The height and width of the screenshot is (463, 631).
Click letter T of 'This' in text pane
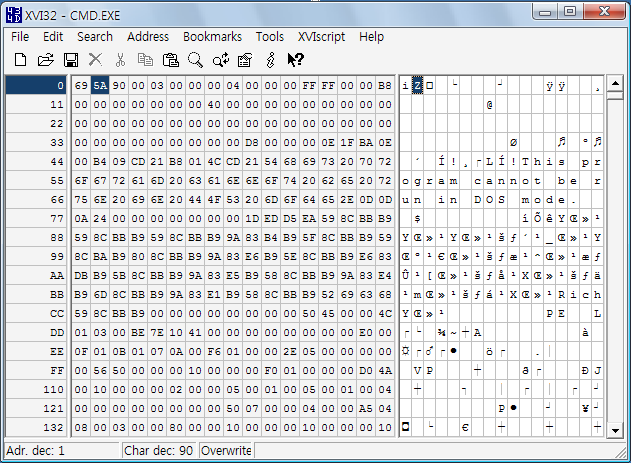point(525,162)
